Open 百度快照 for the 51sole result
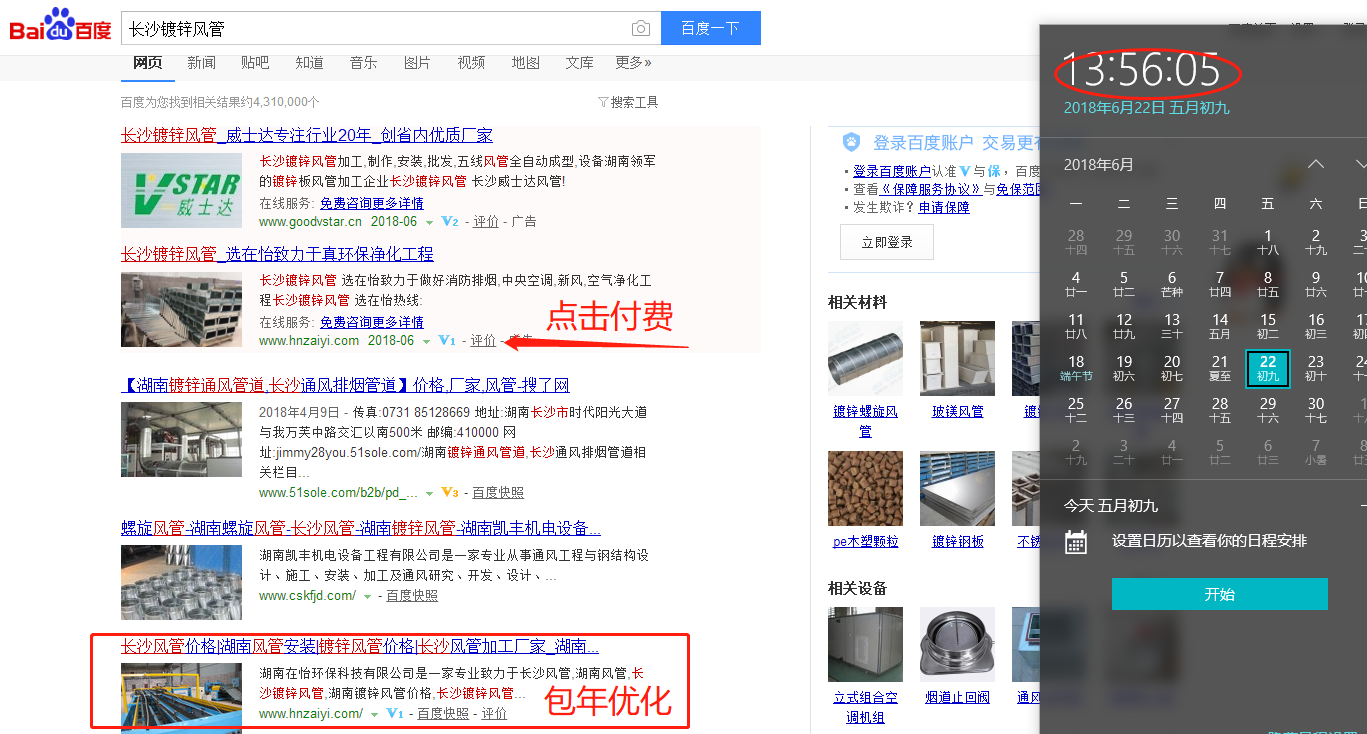The width and height of the screenshot is (1367, 734). point(498,492)
